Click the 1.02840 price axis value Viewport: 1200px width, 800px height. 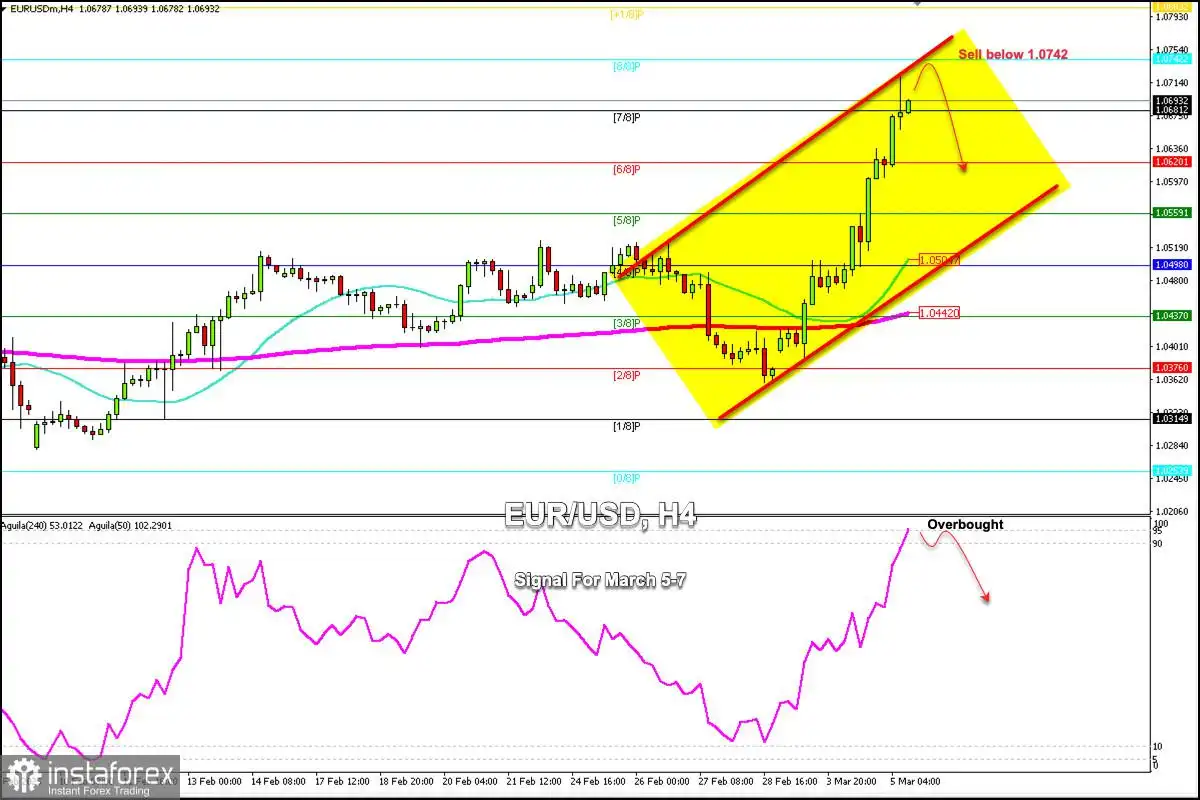(1173, 446)
